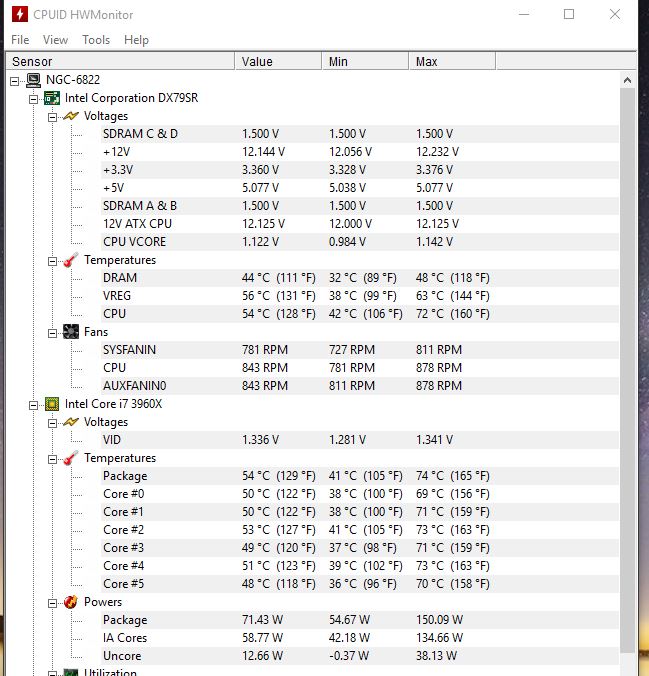Click the Fans icon
The width and height of the screenshot is (649, 676).
71,332
